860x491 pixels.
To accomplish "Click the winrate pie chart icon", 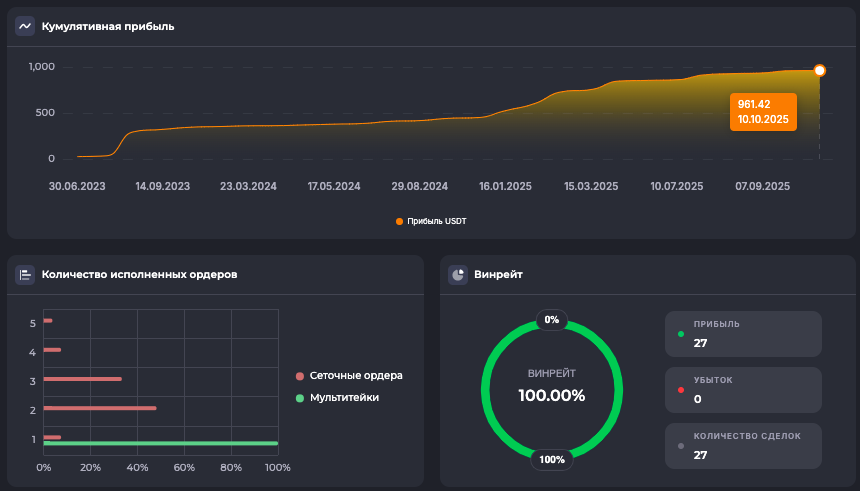I will coord(458,274).
